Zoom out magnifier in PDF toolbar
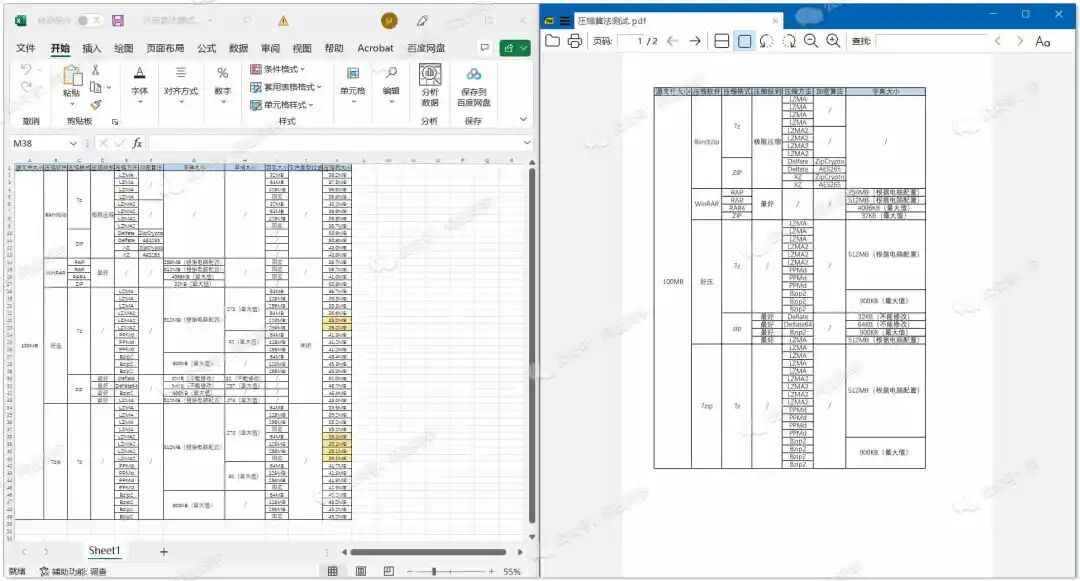This screenshot has height=581, width=1080. point(811,41)
